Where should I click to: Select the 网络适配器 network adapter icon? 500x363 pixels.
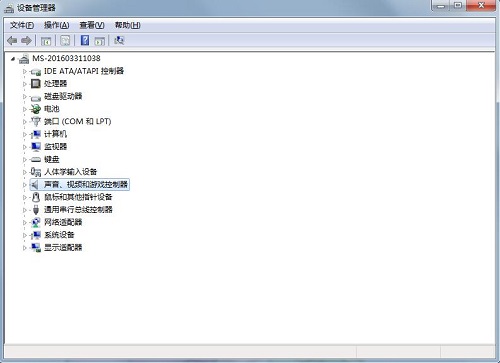35,222
